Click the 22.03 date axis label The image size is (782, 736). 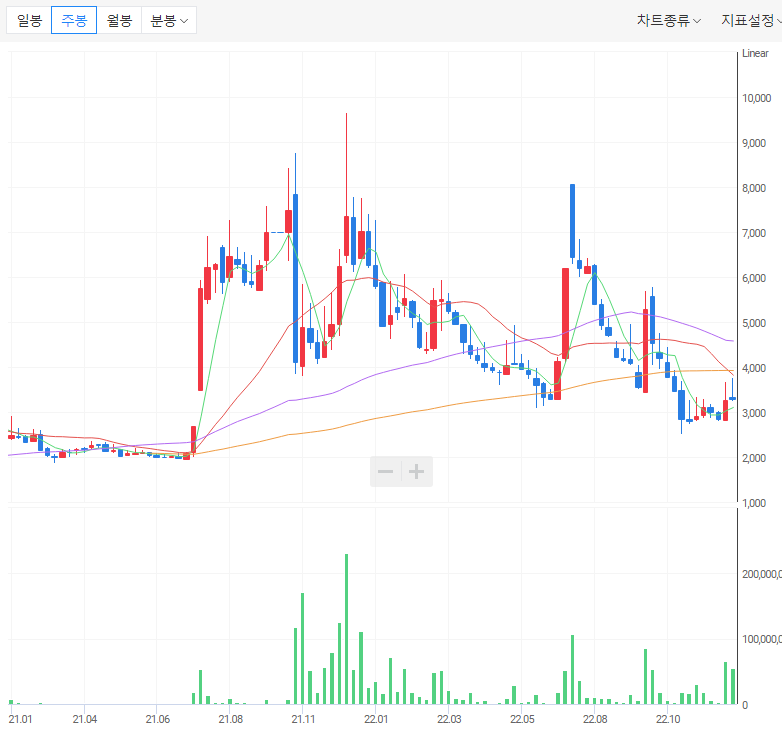tap(449, 719)
